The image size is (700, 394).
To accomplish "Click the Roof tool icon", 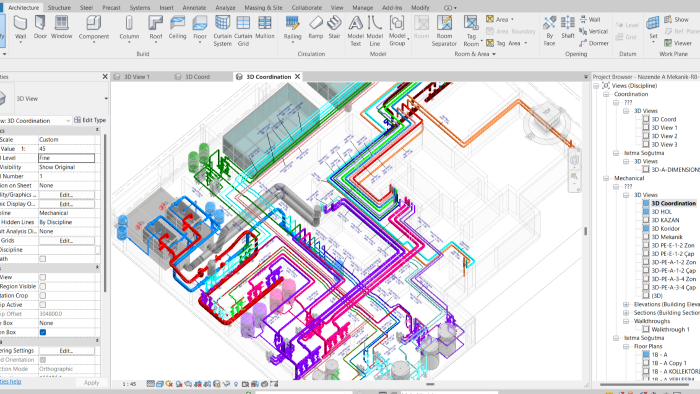I will [155, 22].
